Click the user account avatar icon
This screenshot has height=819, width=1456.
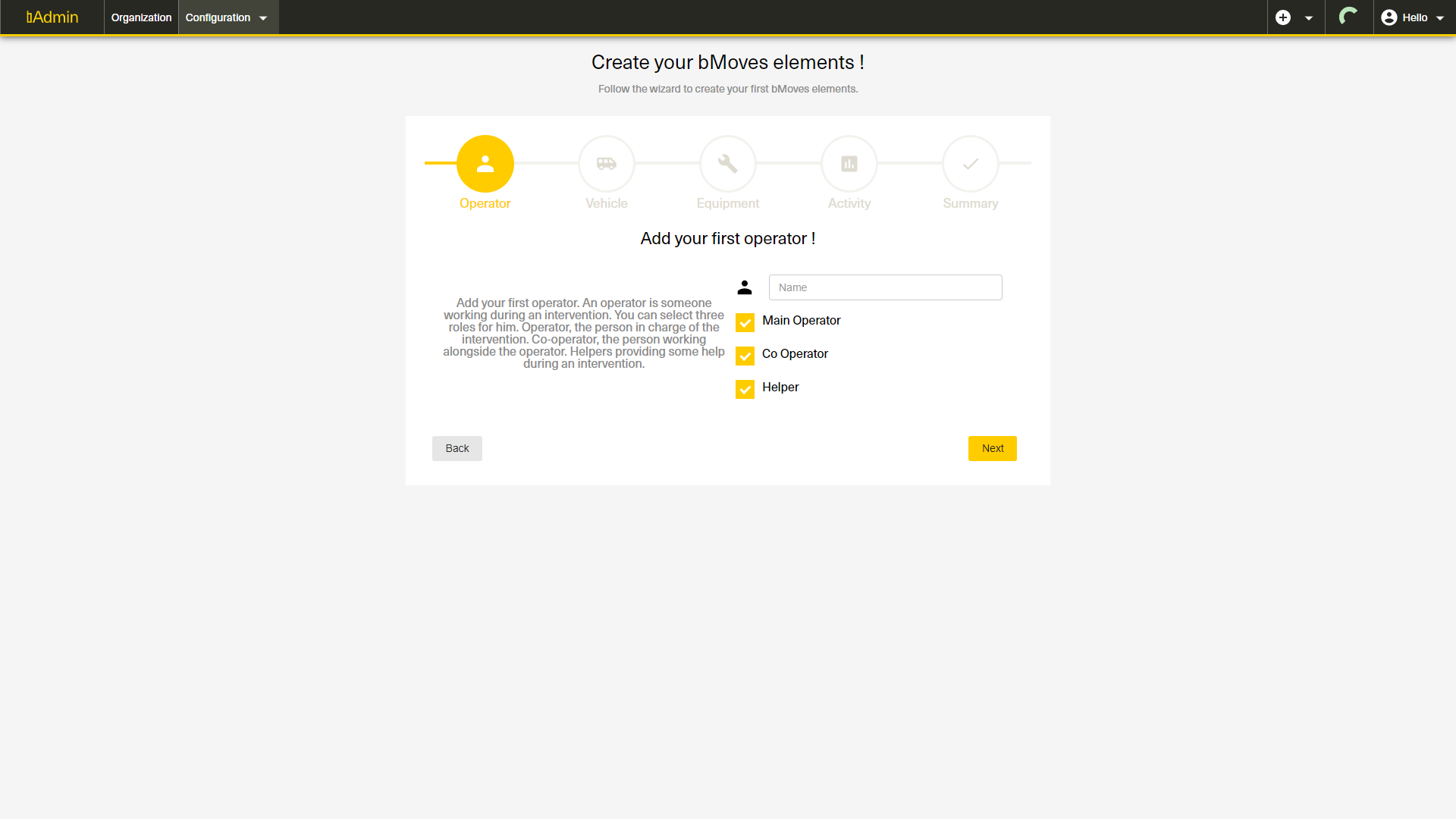[x=1389, y=17]
